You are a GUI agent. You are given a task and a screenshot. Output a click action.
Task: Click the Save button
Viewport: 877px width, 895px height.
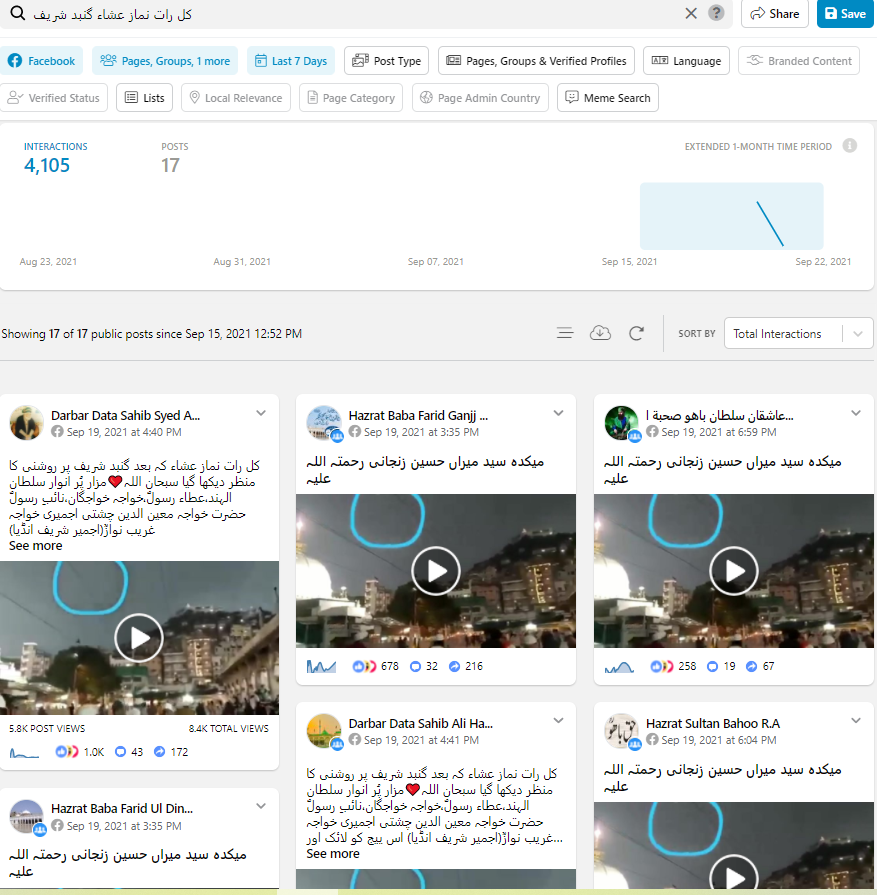[844, 14]
